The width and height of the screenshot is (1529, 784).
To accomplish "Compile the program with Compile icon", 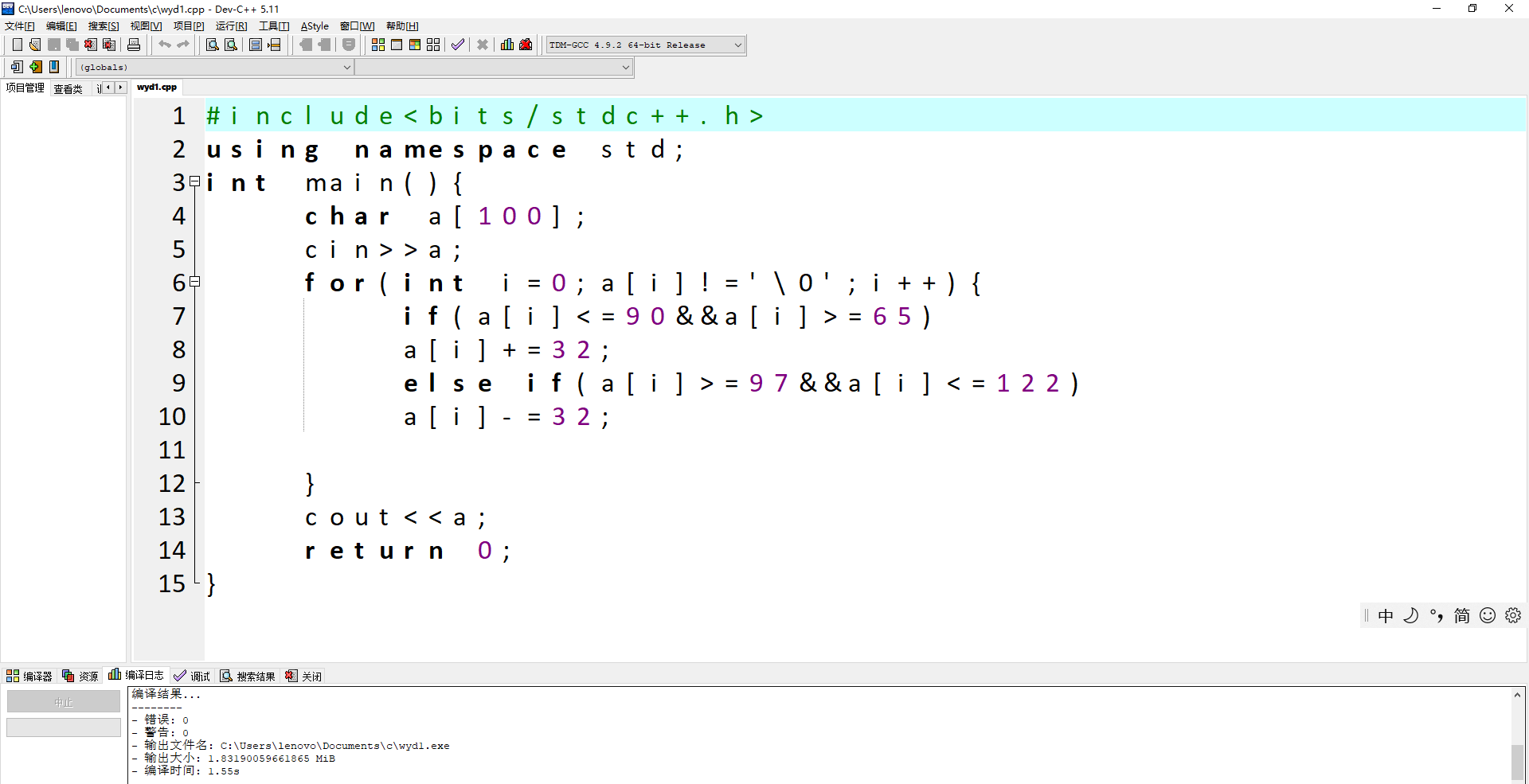I will point(378,45).
